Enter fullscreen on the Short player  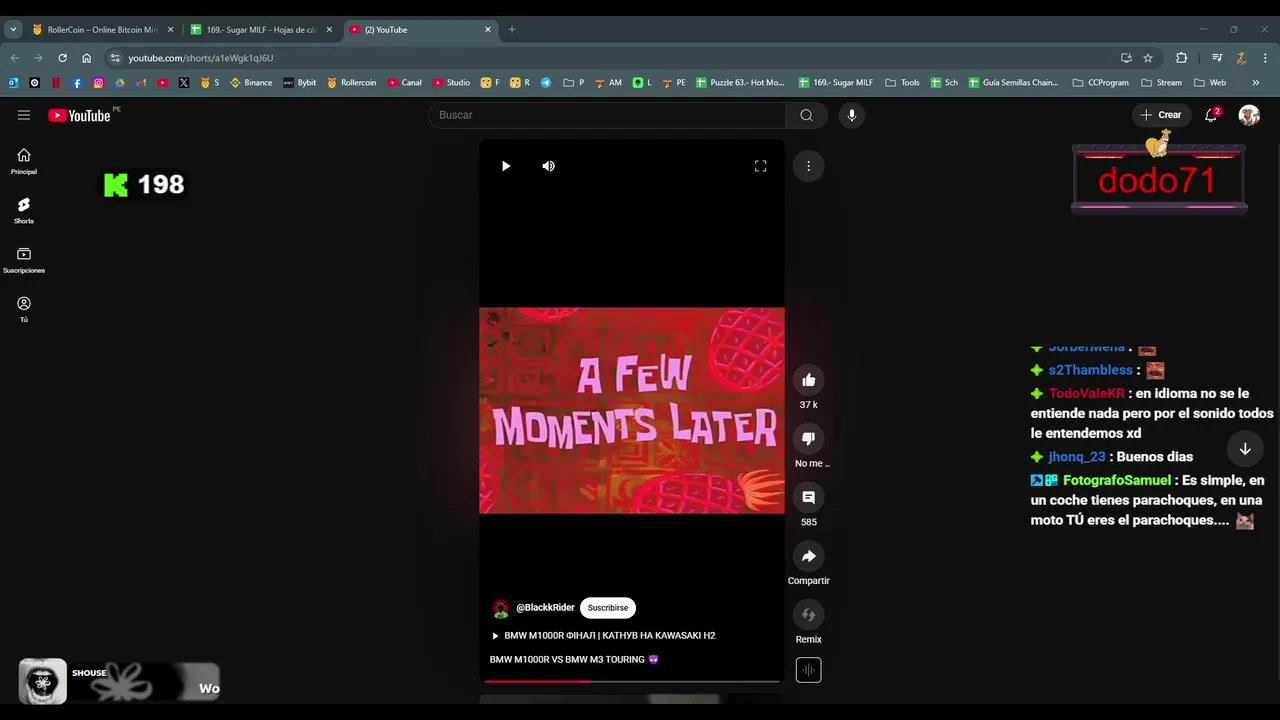[760, 166]
